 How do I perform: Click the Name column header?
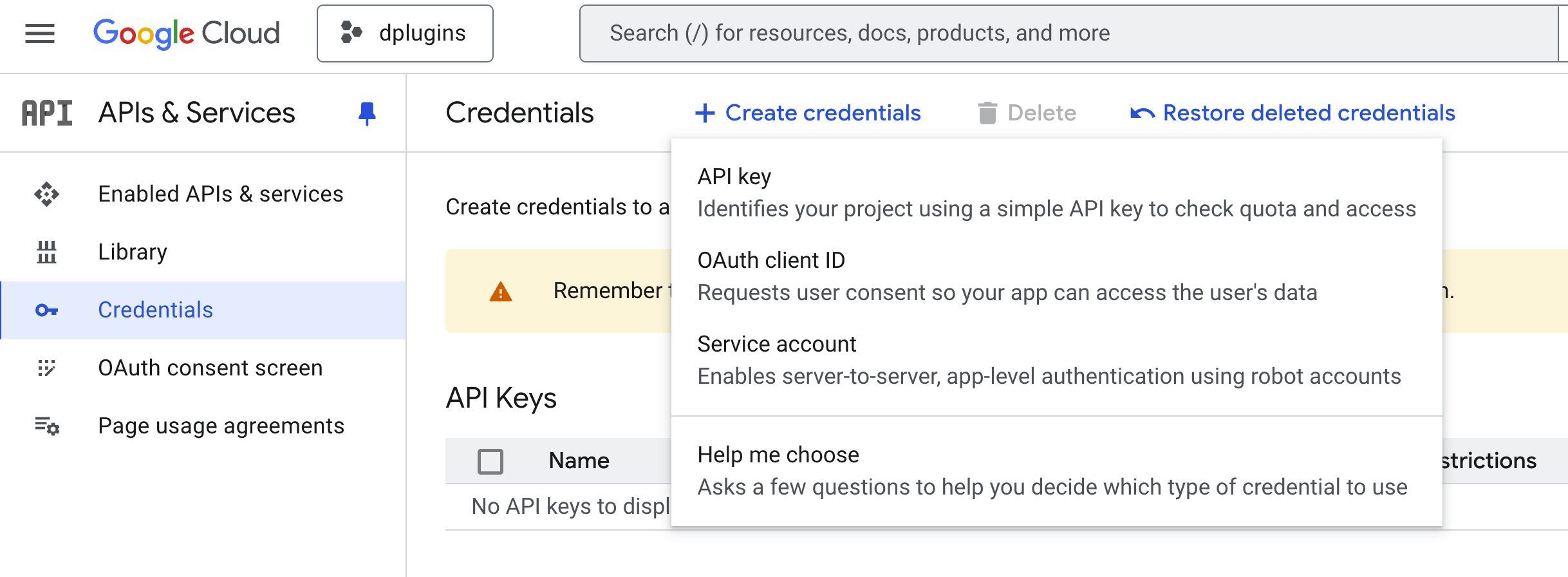579,461
